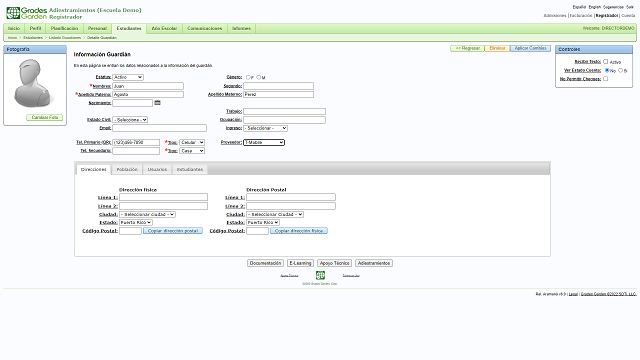Viewport: 640px width, 360px height.
Task: Click the Apellido Materno input field
Action: [x=279, y=94]
